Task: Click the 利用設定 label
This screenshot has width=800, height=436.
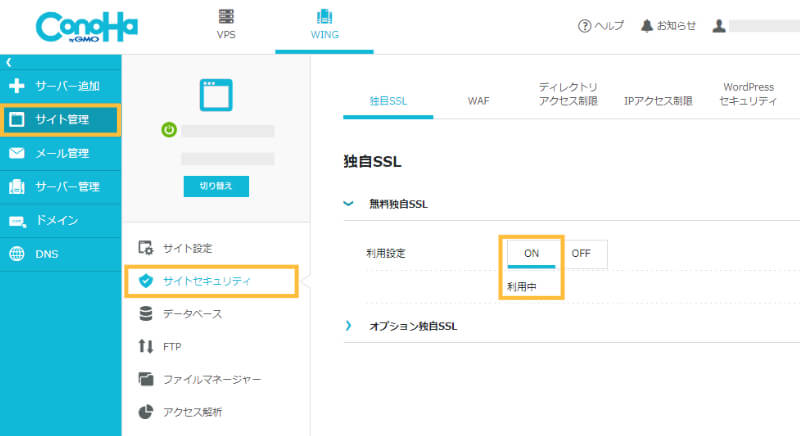Action: coord(386,253)
